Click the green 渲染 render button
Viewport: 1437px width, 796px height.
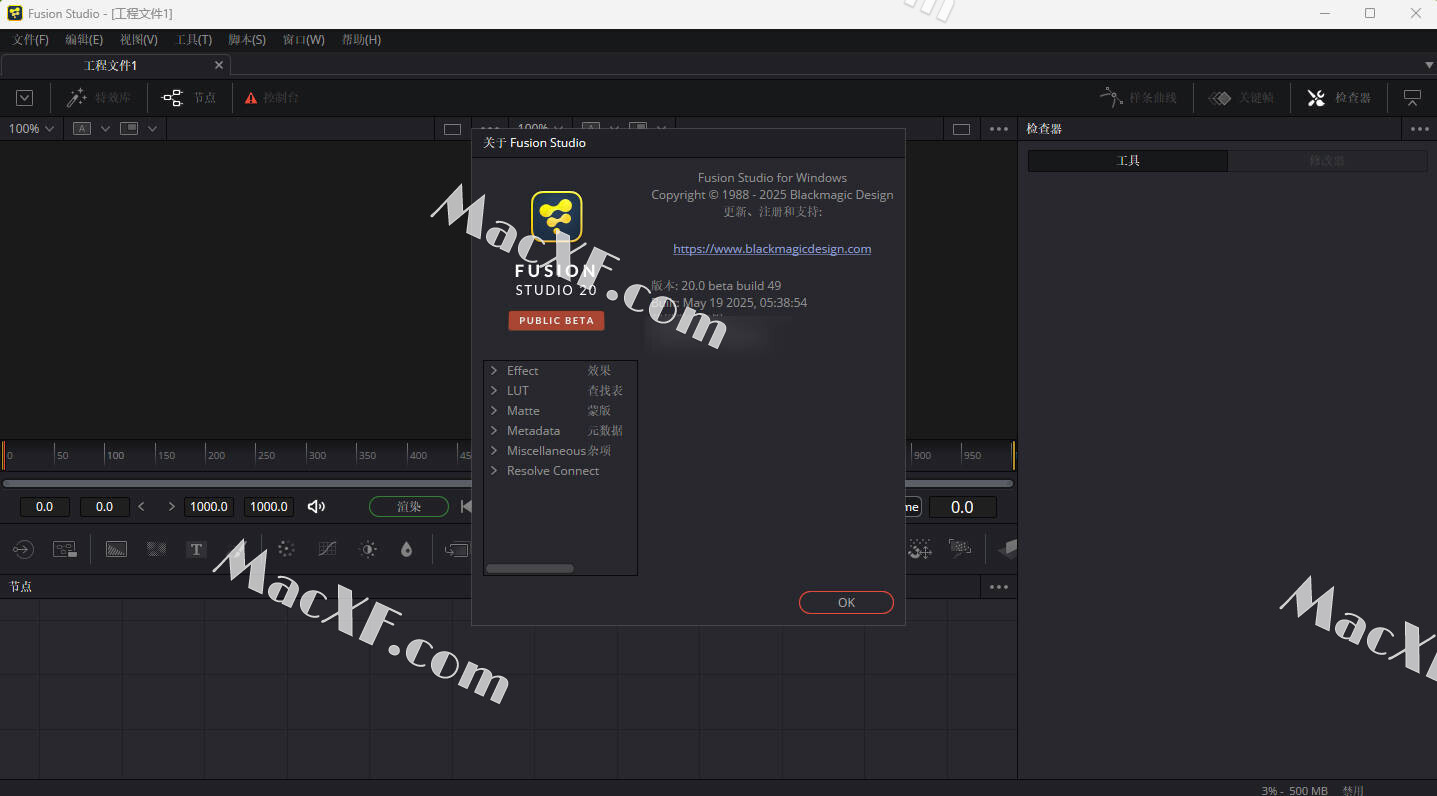tap(409, 507)
